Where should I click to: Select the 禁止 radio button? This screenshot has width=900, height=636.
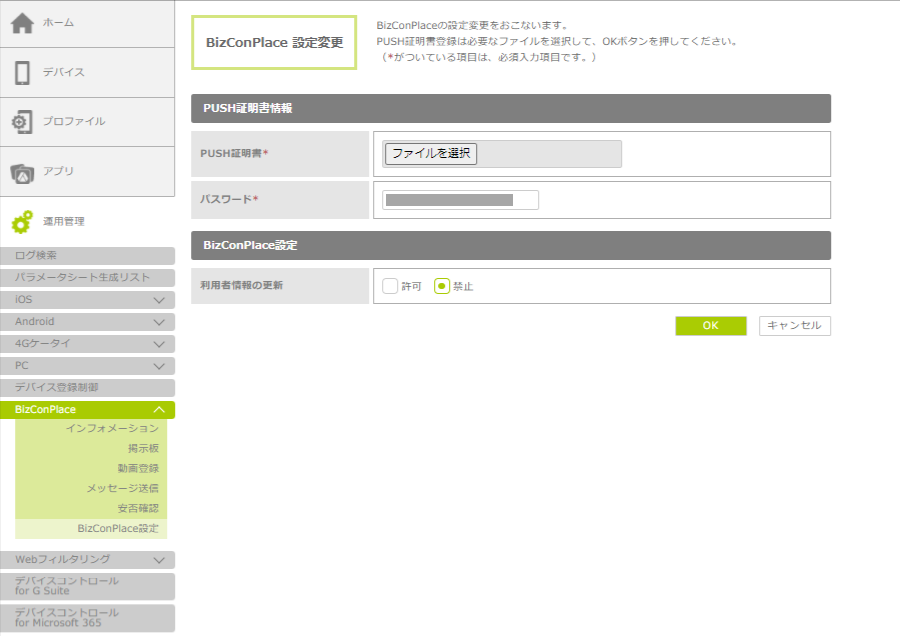click(442, 286)
